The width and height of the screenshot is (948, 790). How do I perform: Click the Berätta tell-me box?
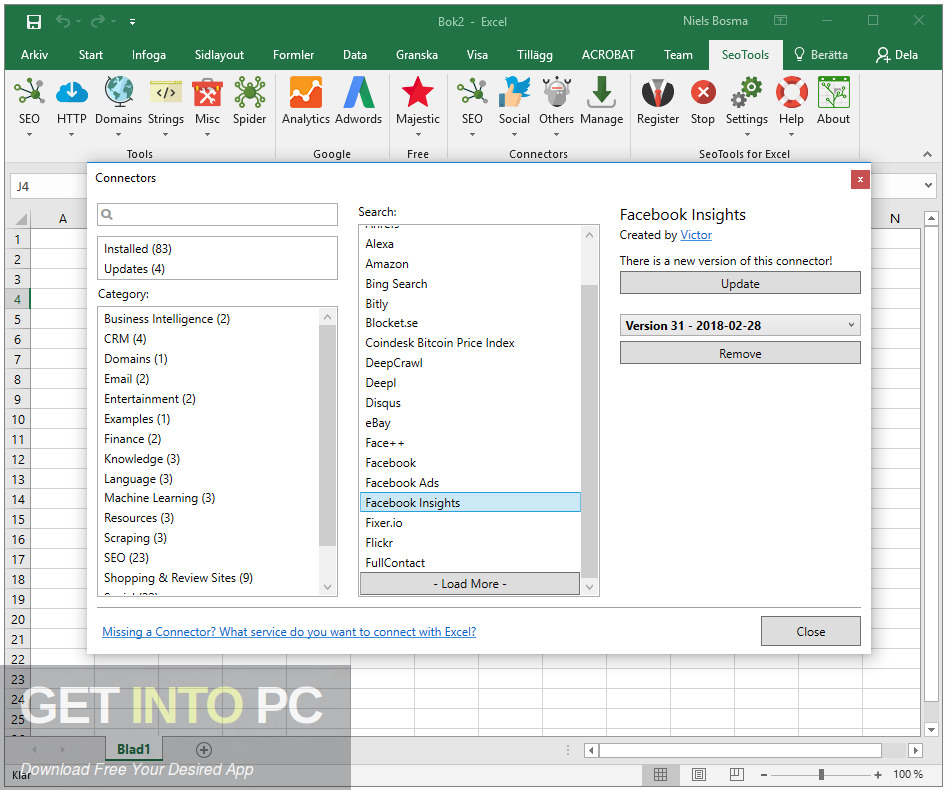[821, 55]
